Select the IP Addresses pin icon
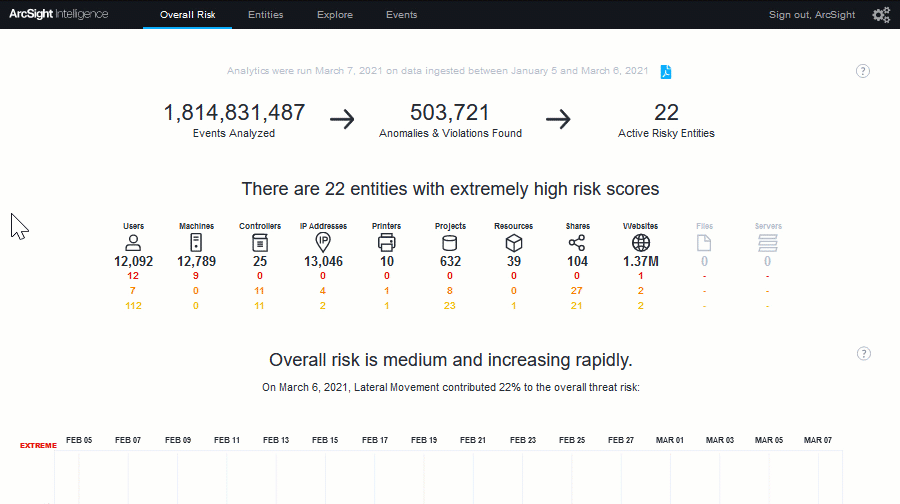900x504 pixels. click(323, 242)
